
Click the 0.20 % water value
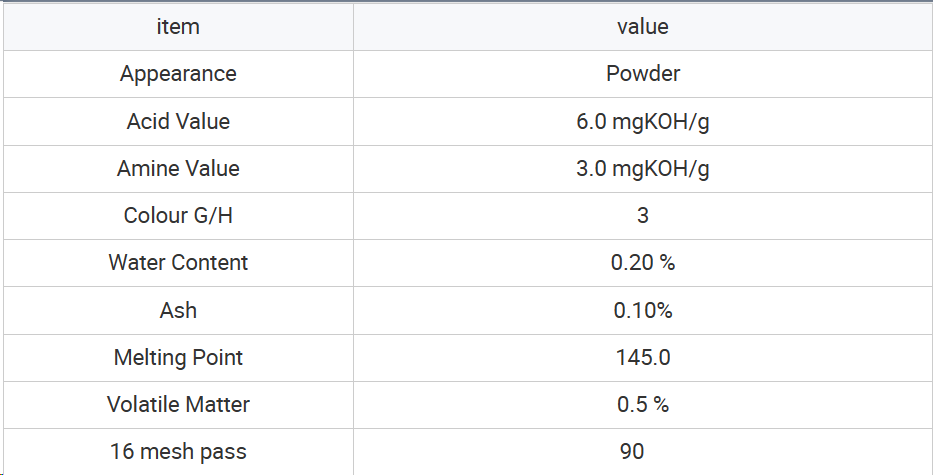(x=643, y=263)
